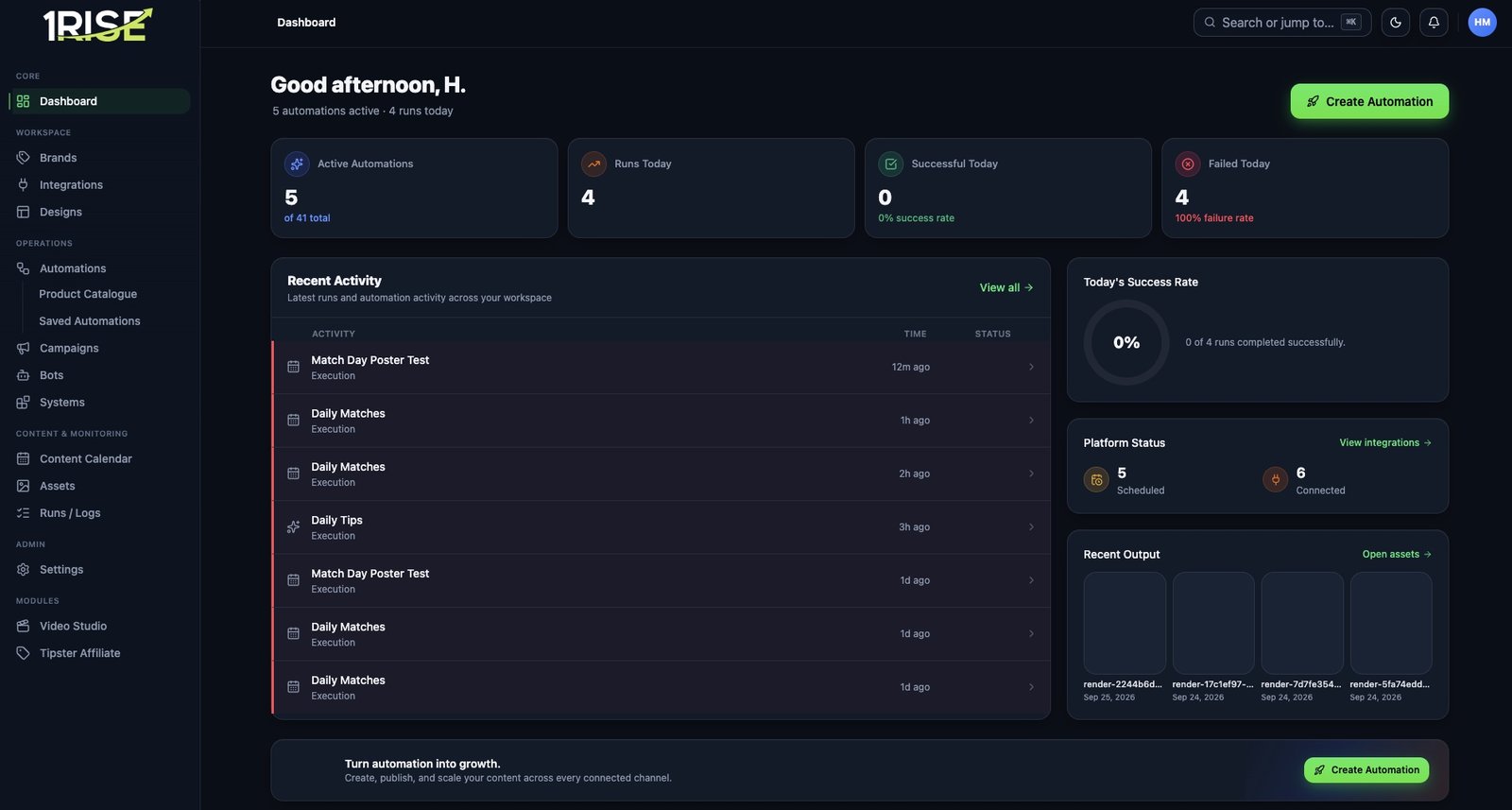Open the render-5fa74edd output thumbnail

click(1391, 623)
